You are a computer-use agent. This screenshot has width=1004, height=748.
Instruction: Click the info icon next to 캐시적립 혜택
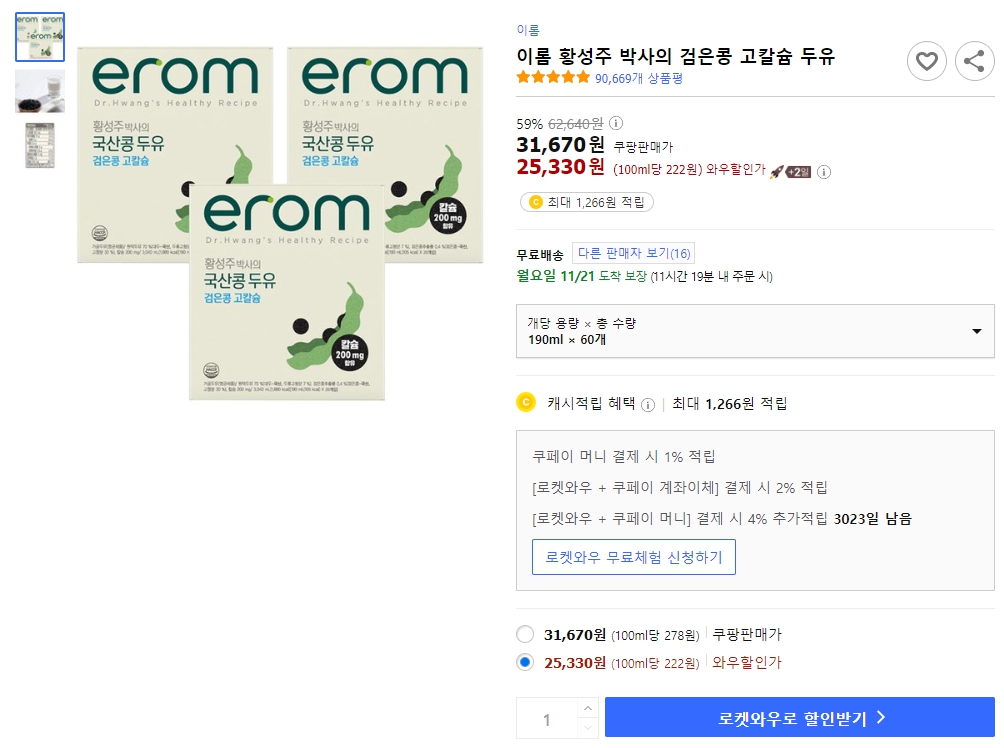point(648,401)
